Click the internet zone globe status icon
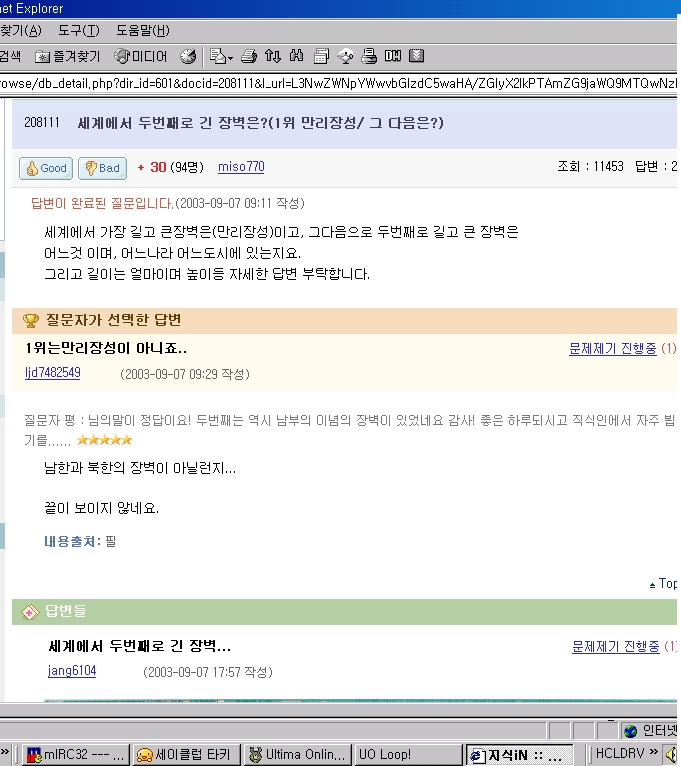This screenshot has width=681, height=766. coord(631,731)
